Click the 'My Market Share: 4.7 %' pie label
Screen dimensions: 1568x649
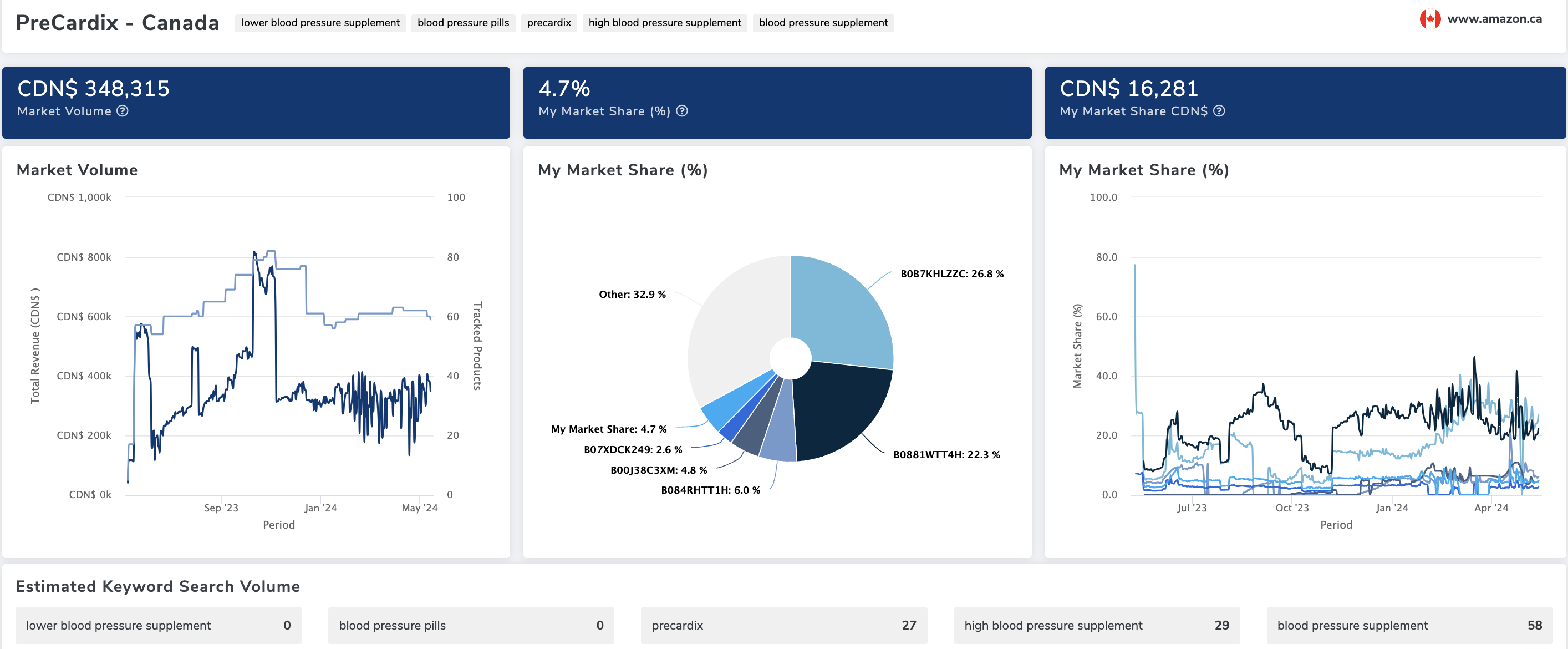coord(609,429)
